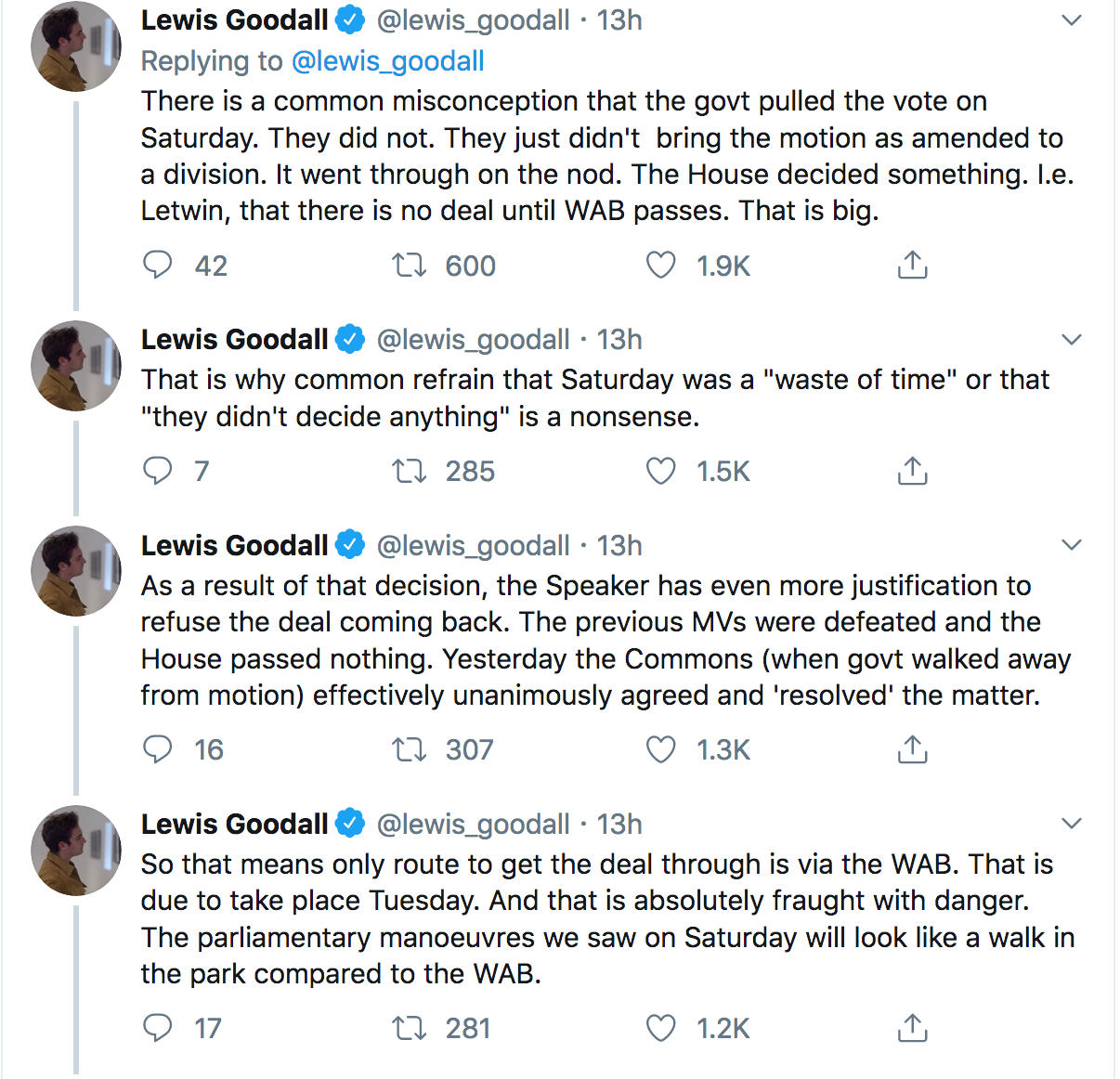The width and height of the screenshot is (1120, 1079).
Task: Share the 'waste of time' tweet
Action: pyautogui.click(x=912, y=471)
